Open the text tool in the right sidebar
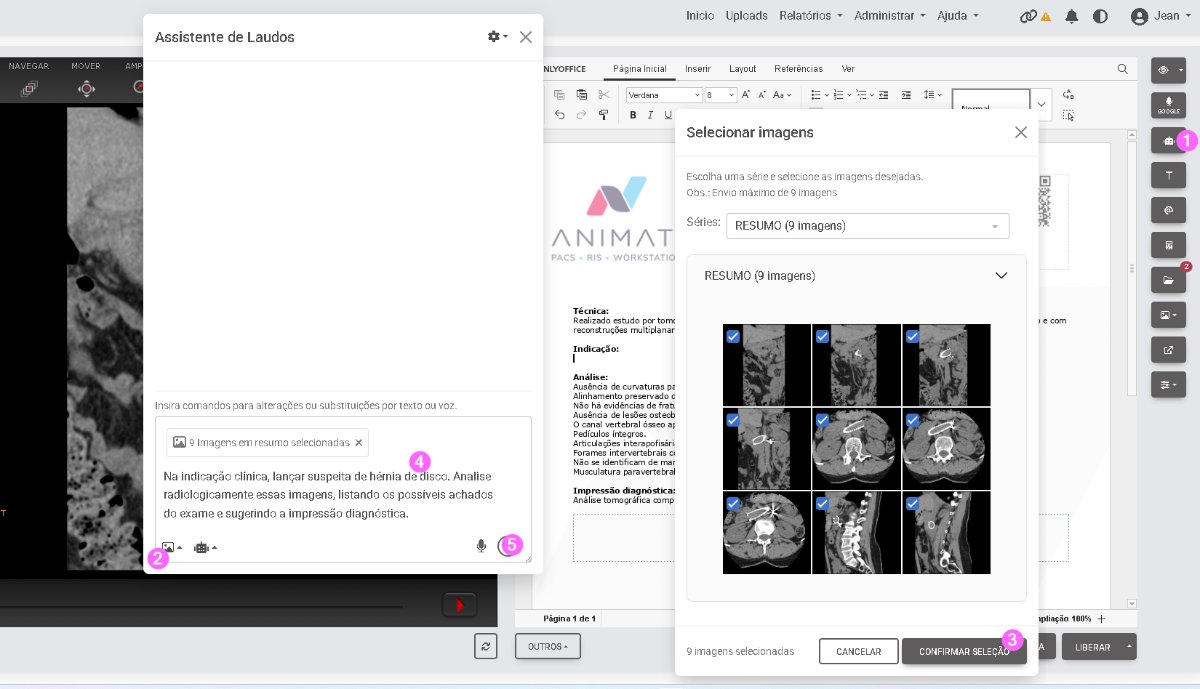The height and width of the screenshot is (689, 1200). pos(1168,176)
